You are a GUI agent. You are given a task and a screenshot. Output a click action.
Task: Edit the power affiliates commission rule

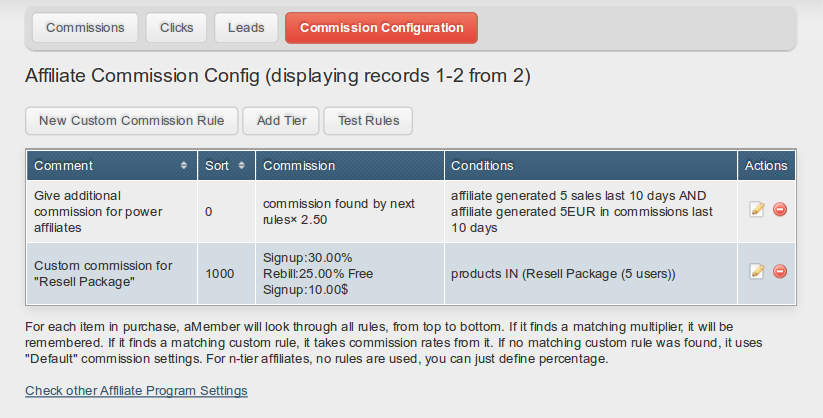tap(757, 210)
